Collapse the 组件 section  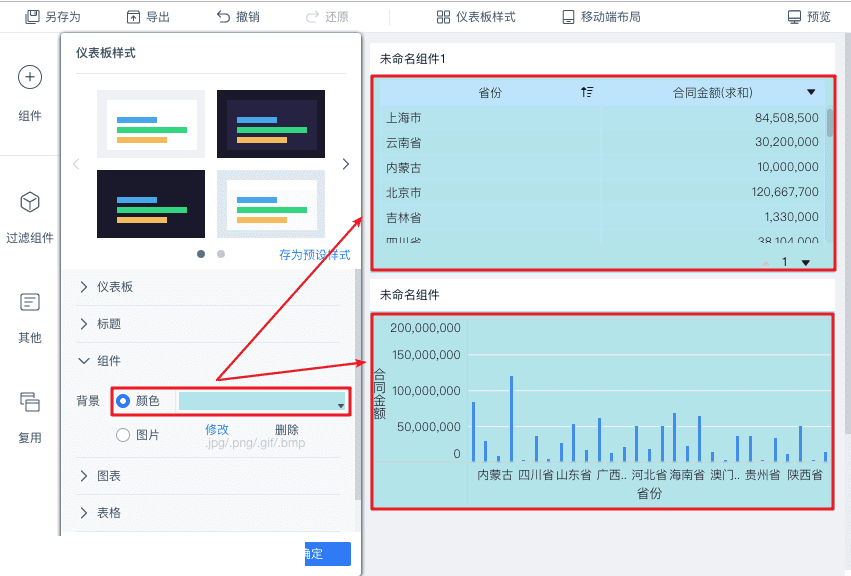(84, 360)
